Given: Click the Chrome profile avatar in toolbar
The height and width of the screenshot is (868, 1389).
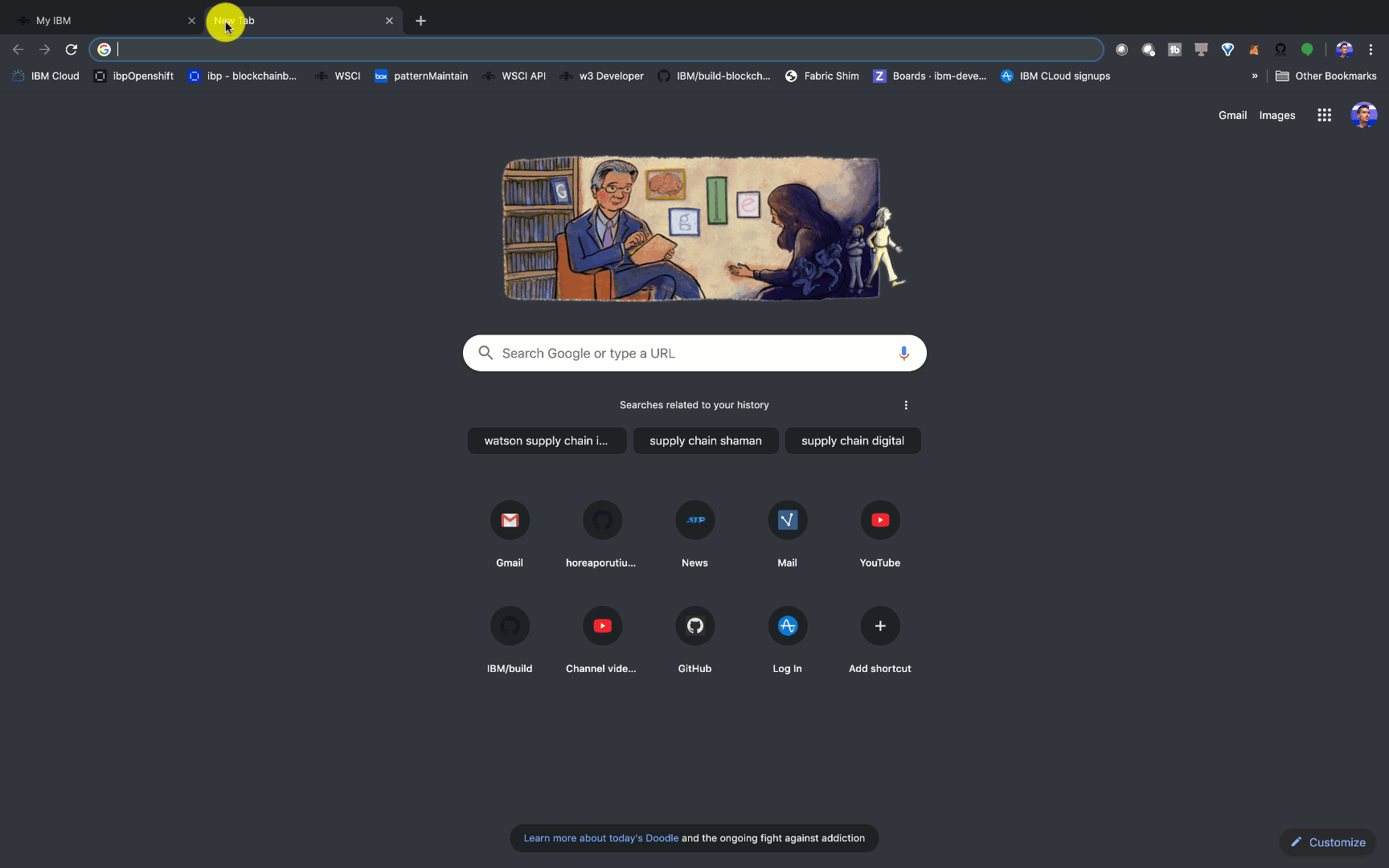Looking at the screenshot, I should (1344, 50).
